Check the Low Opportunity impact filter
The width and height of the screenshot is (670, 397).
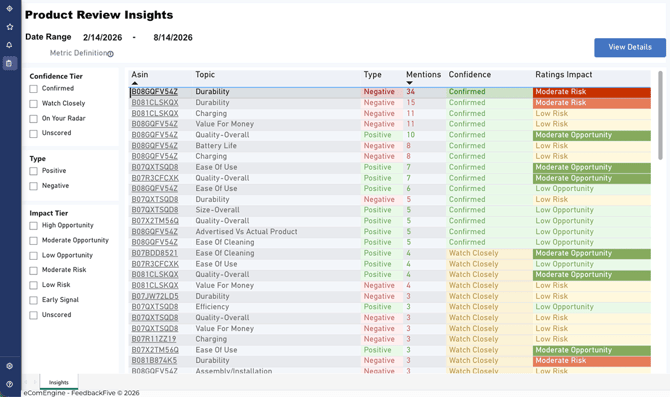tap(33, 256)
